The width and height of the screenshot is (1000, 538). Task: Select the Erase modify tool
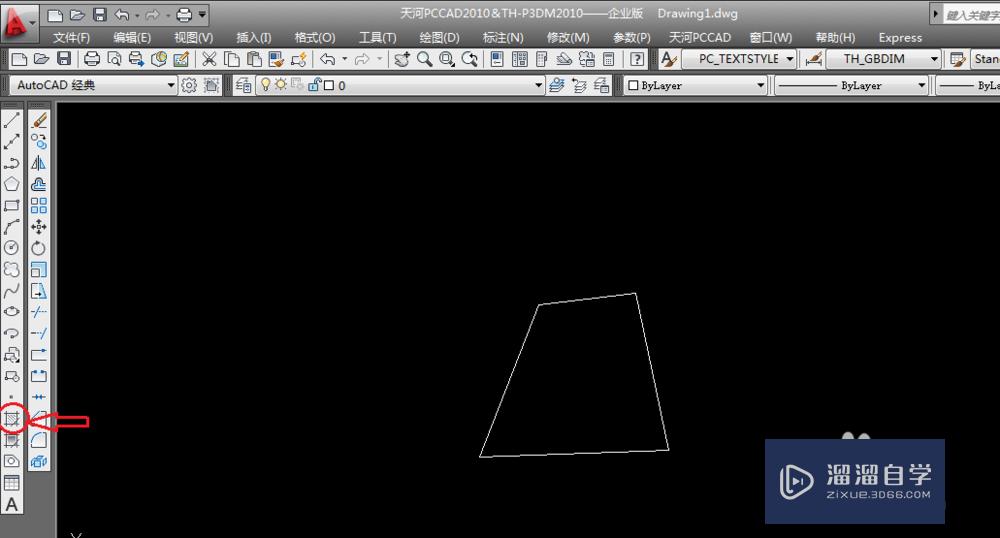tap(39, 120)
